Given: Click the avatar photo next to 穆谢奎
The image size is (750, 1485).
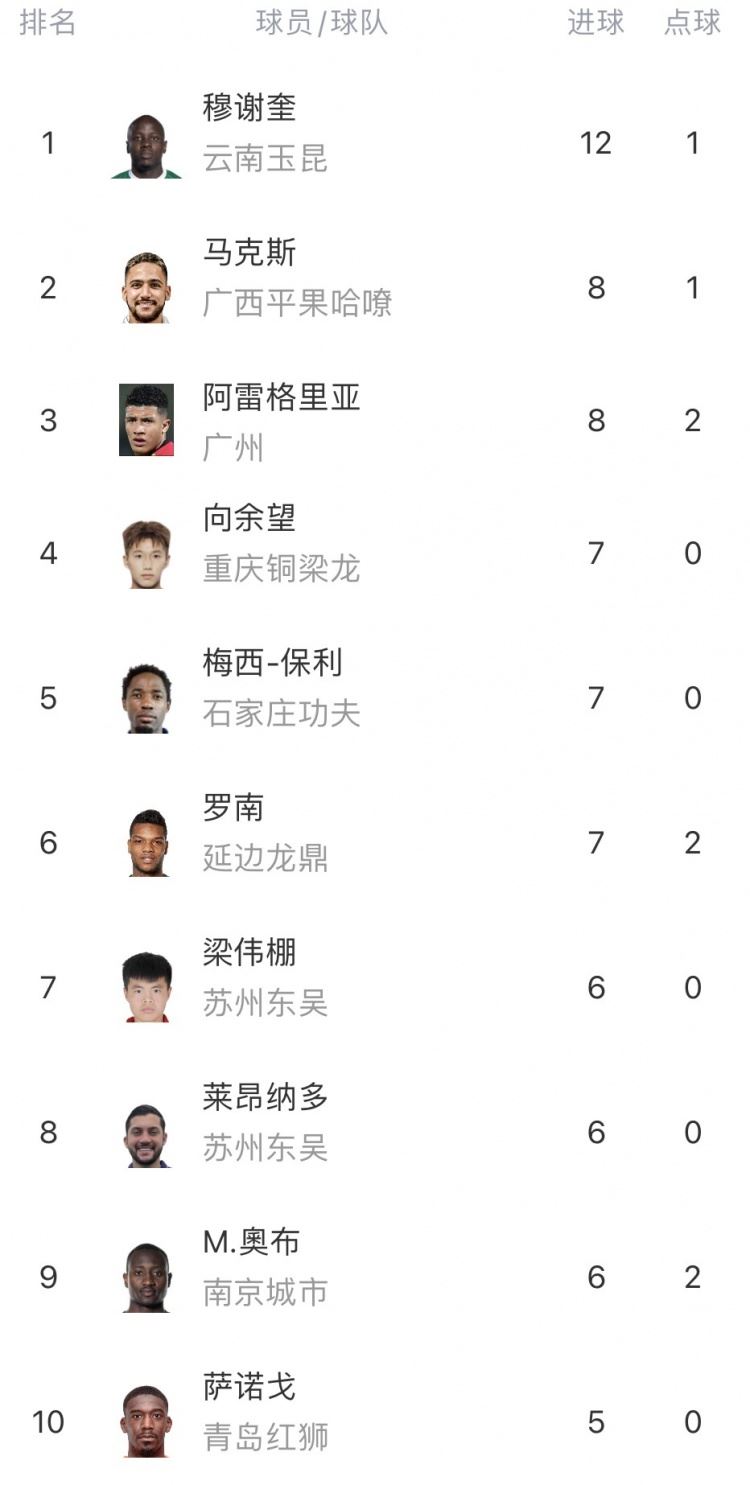Looking at the screenshot, I should coord(146,146).
